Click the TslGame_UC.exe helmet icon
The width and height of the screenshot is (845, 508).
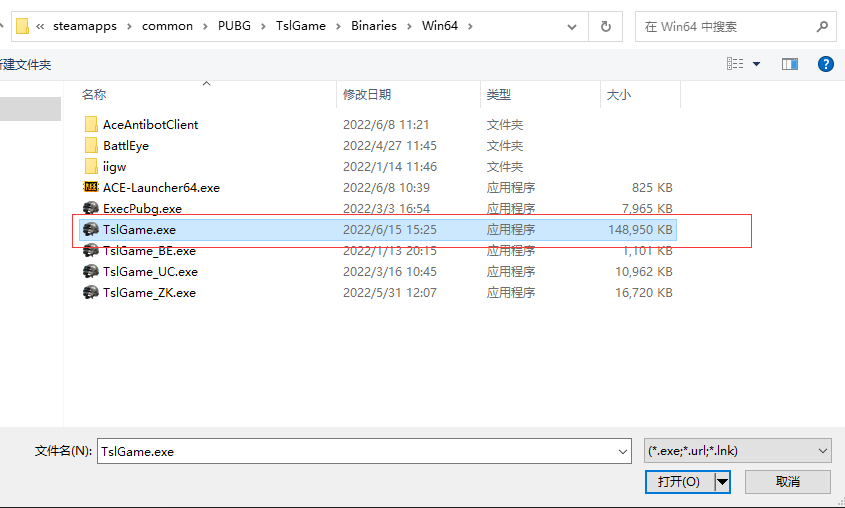[91, 271]
